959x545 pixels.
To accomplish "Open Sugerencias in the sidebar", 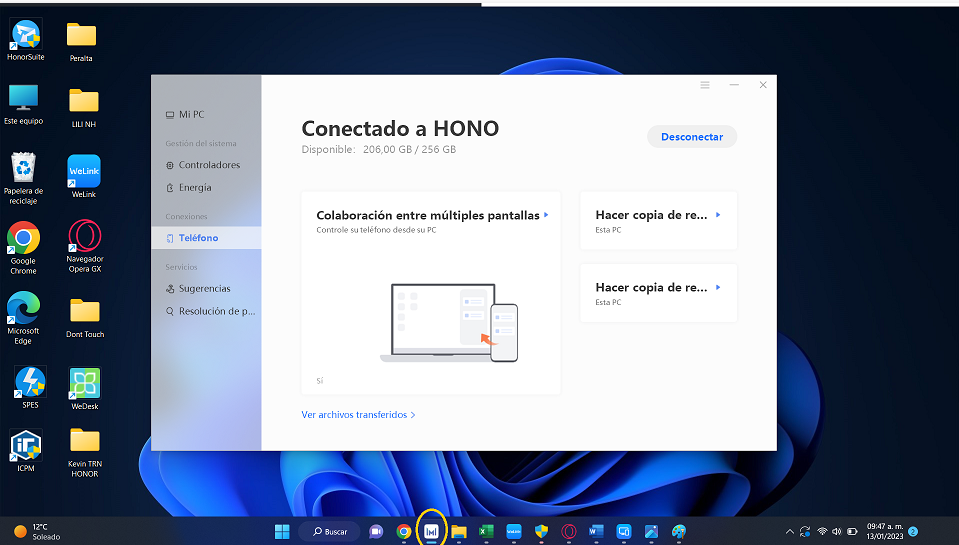I will point(204,289).
